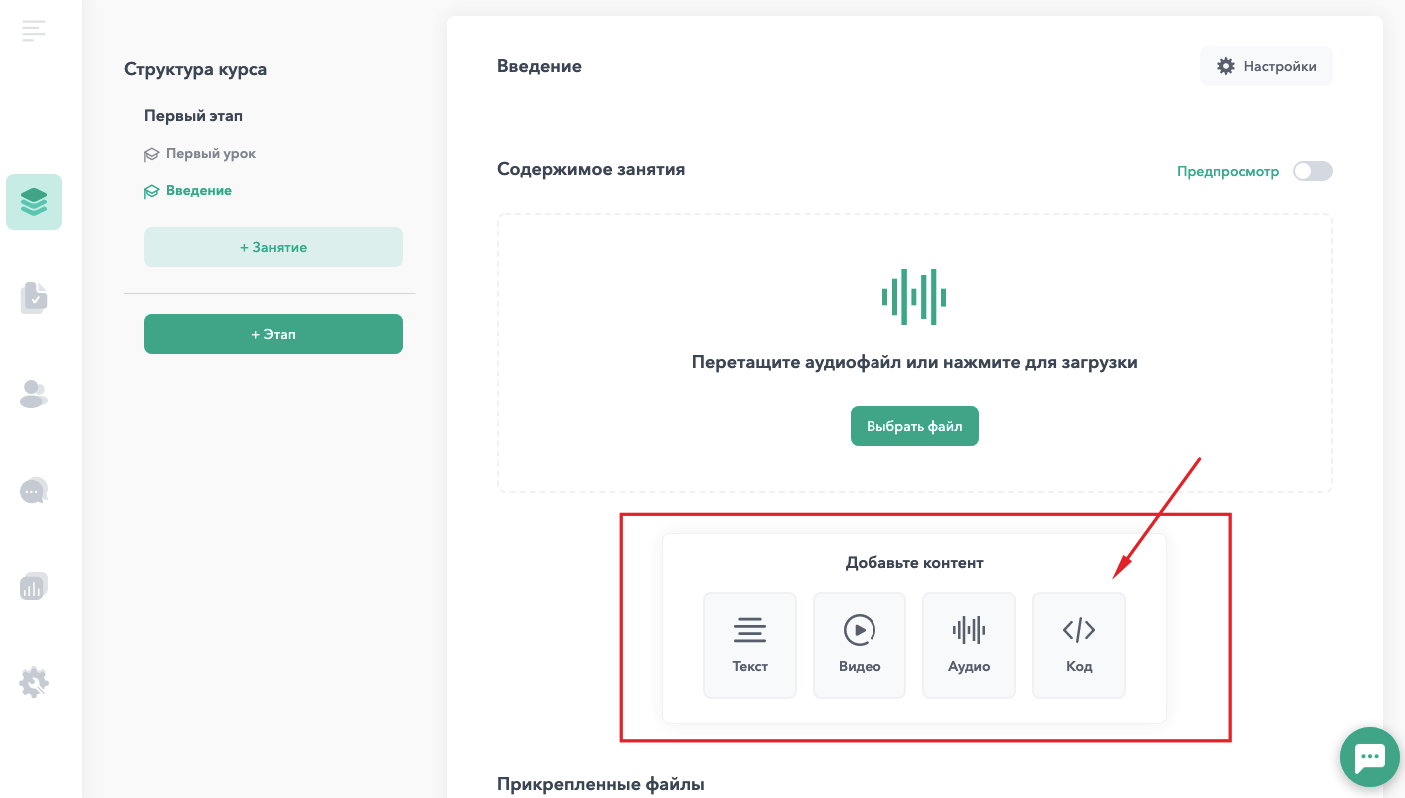1405x798 pixels.
Task: Add a new stage with + Этап
Action: 273,334
